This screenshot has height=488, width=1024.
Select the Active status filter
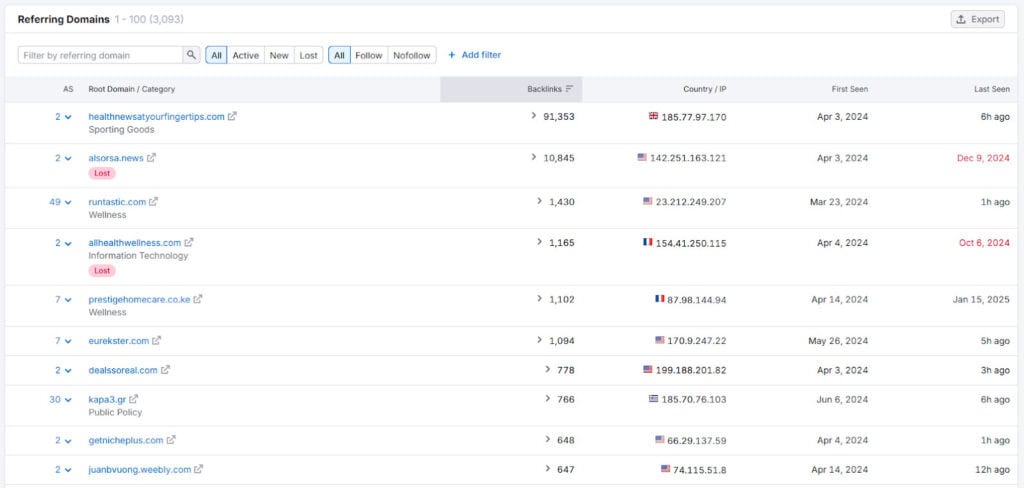246,55
